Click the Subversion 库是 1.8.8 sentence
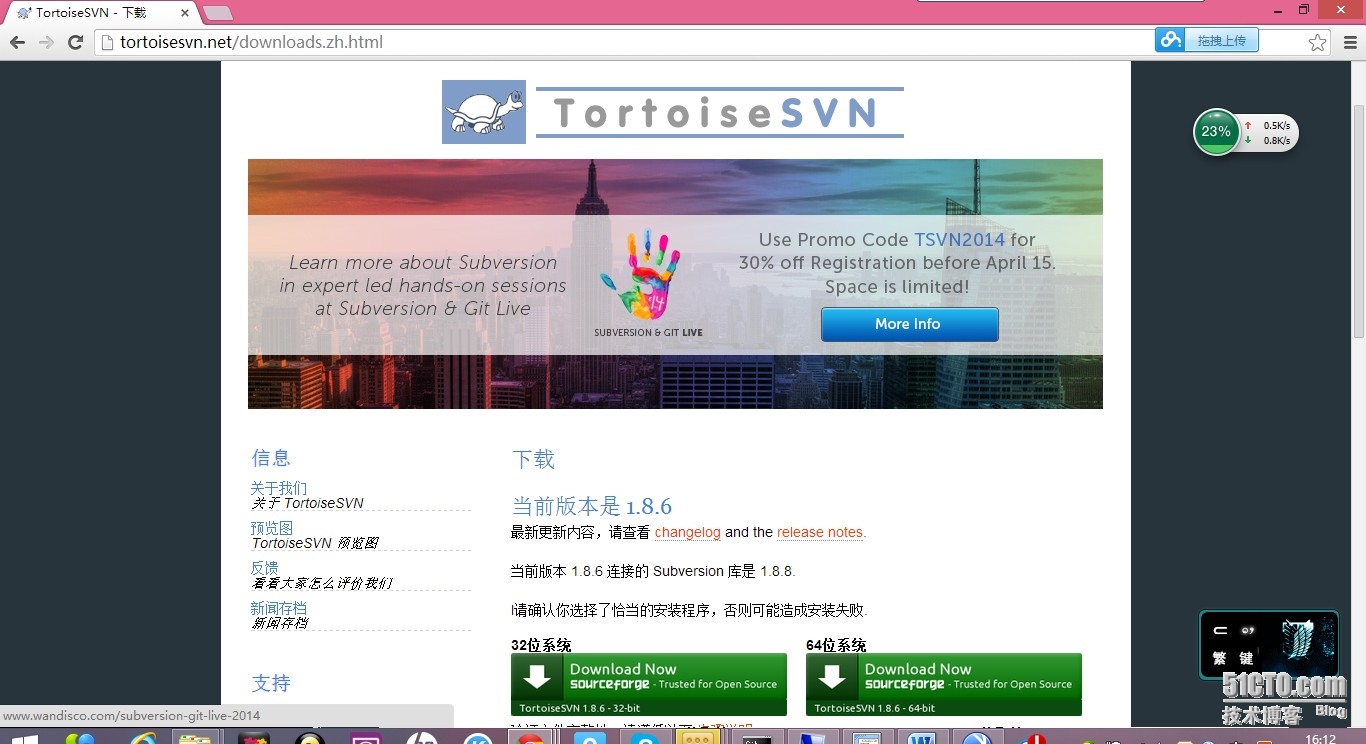Viewport: 1366px width, 744px height. pos(653,571)
